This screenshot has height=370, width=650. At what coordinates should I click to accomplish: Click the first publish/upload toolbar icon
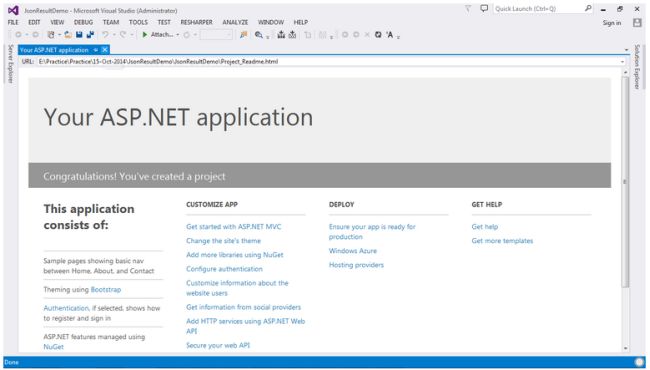[x=281, y=35]
